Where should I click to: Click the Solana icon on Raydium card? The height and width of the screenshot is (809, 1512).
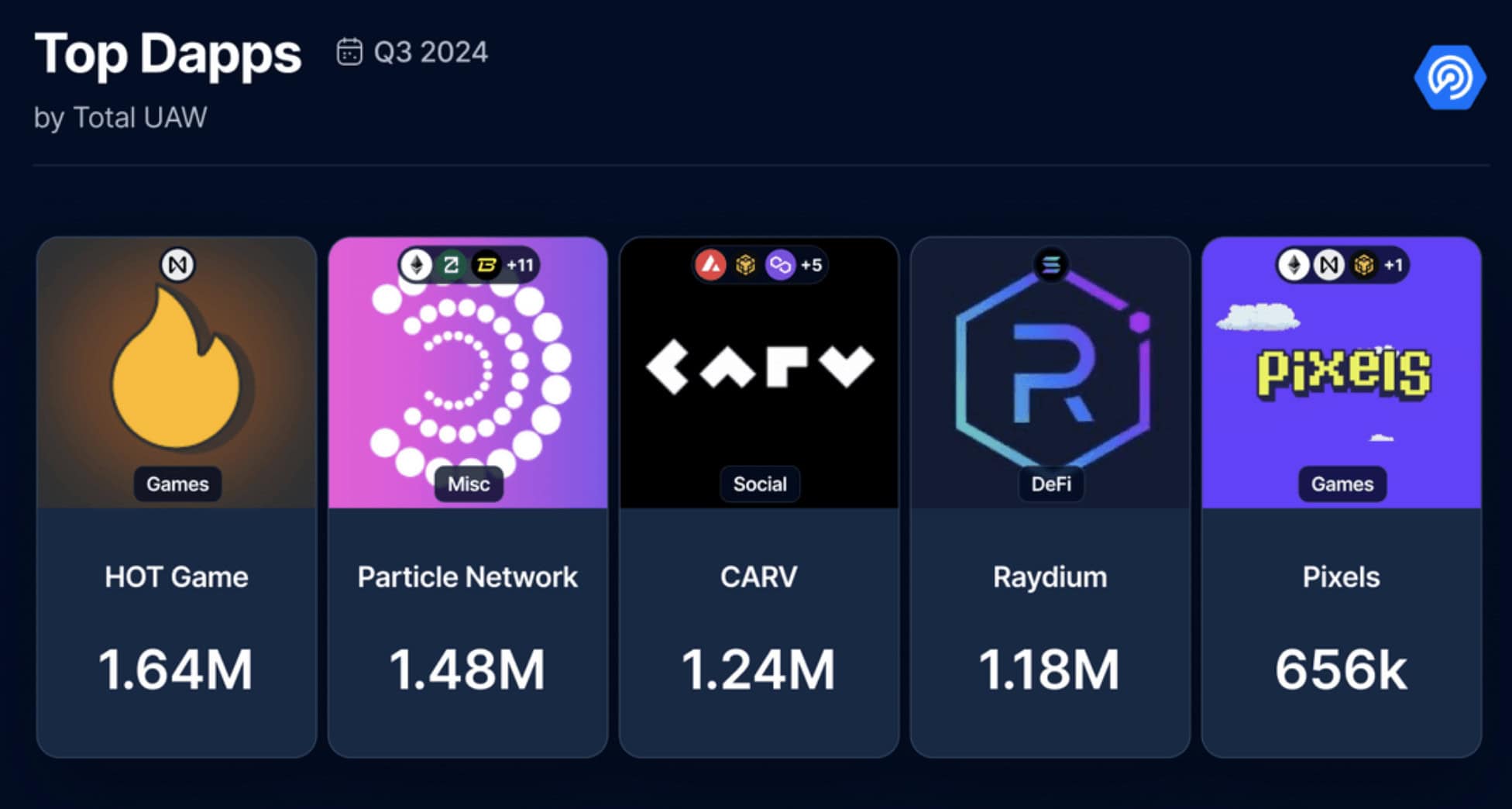[x=1051, y=265]
